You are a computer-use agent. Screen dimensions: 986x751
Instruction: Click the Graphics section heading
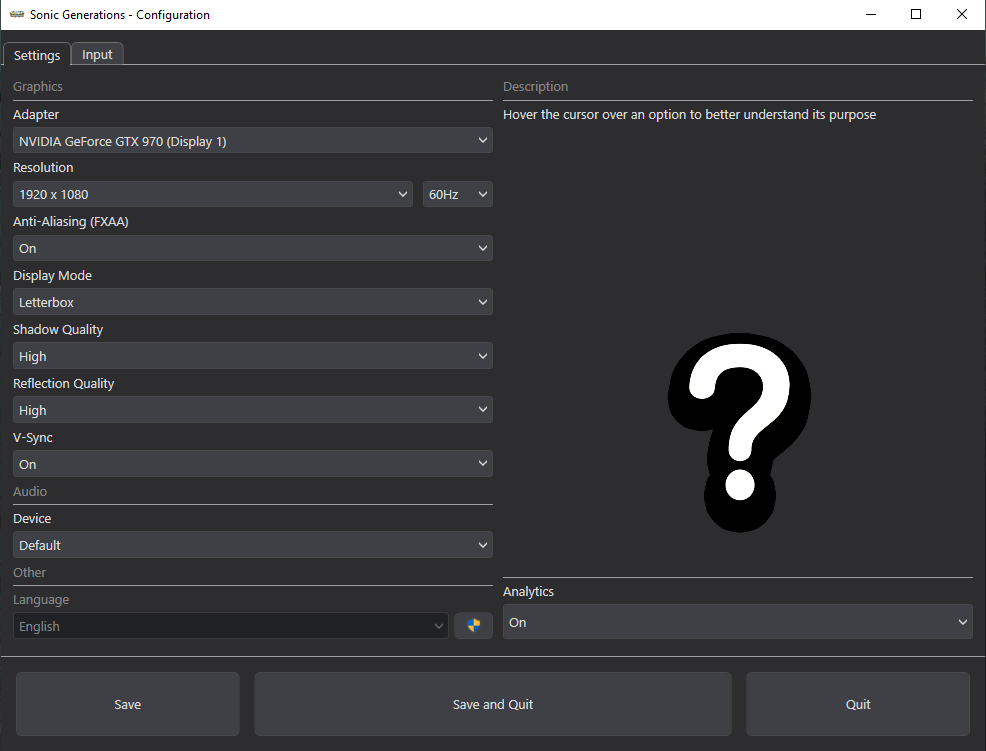(38, 86)
